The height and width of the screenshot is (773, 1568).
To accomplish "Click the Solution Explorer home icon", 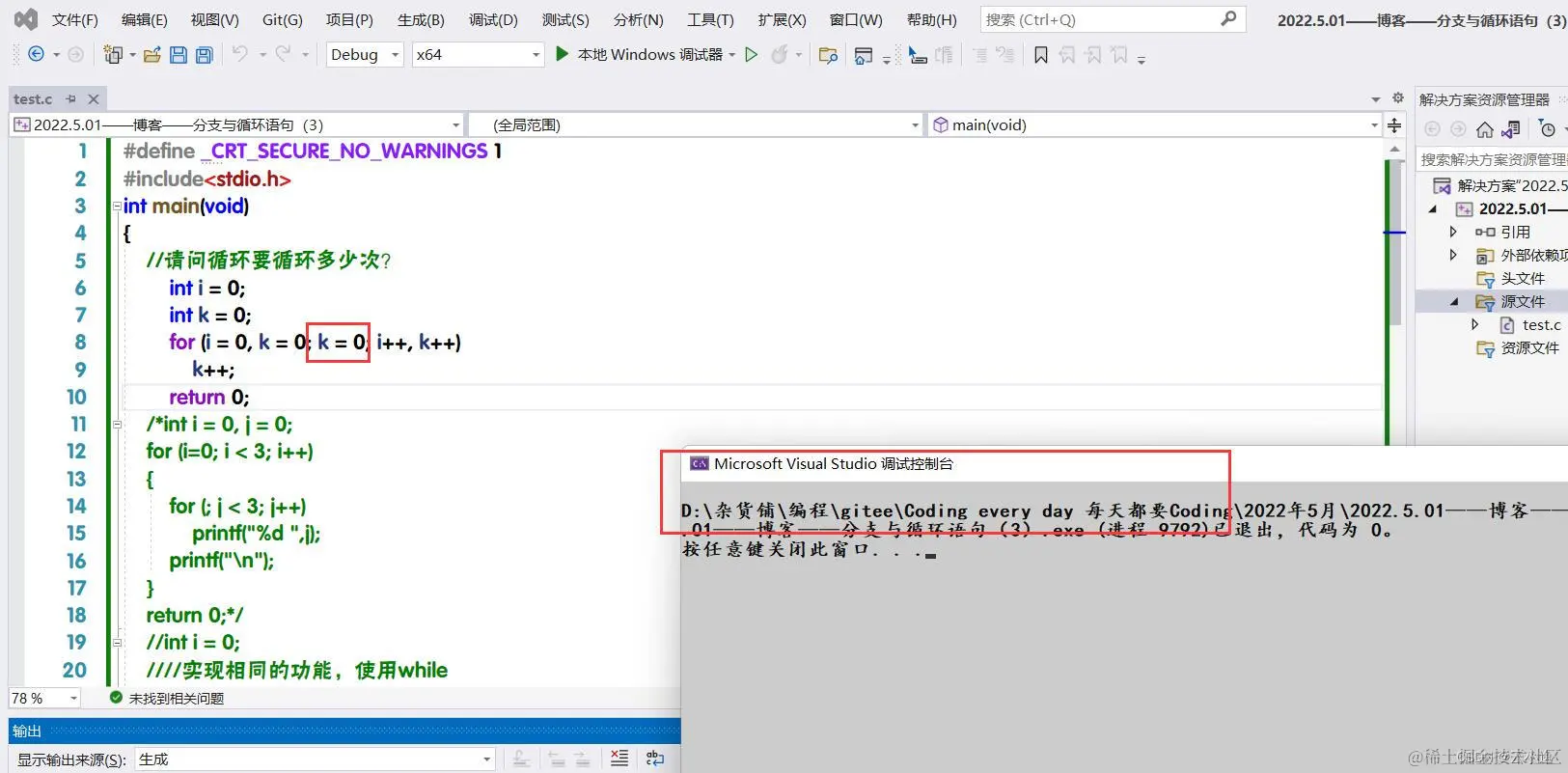I will pyautogui.click(x=1485, y=129).
